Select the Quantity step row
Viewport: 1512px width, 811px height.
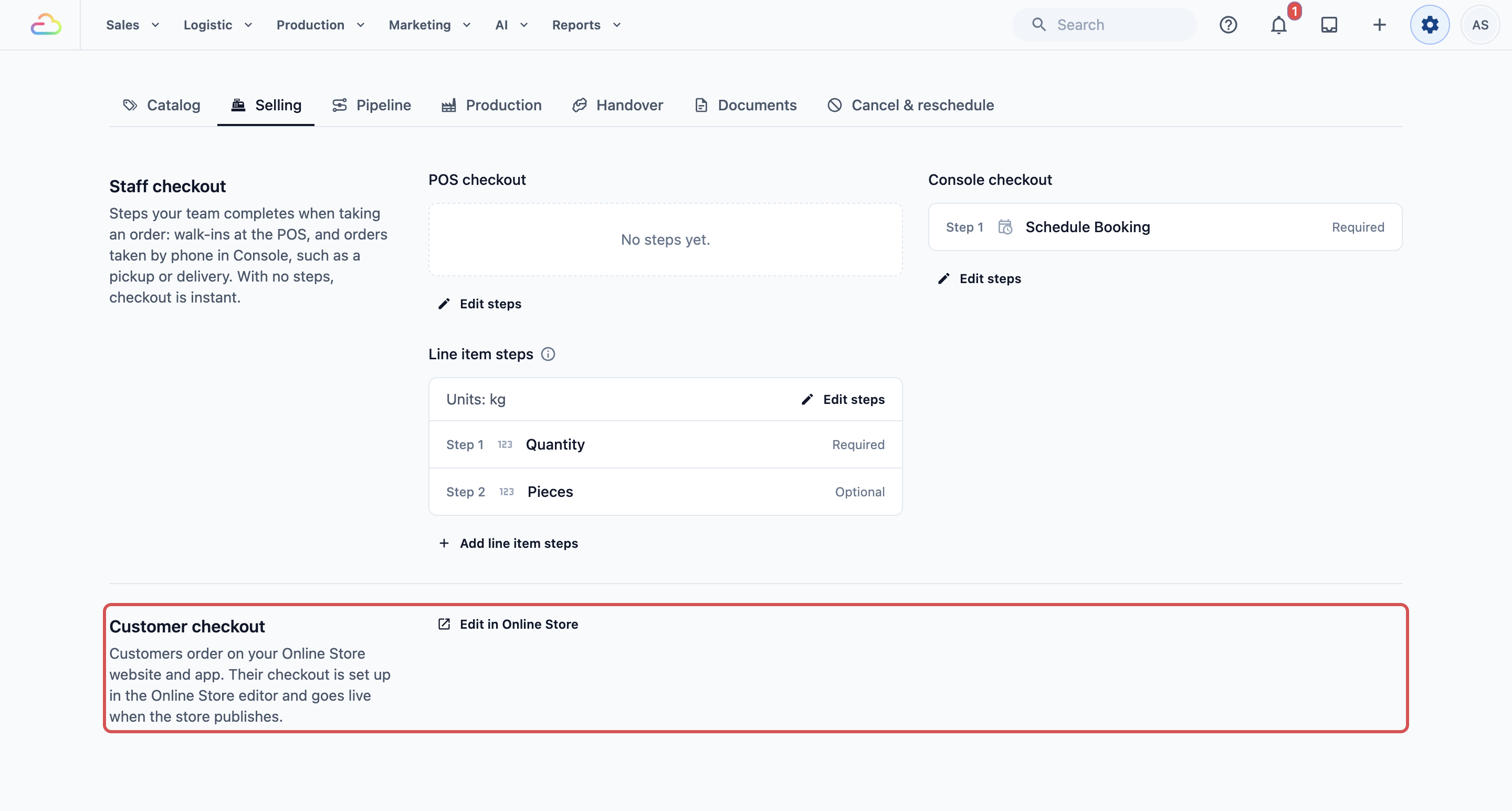click(665, 444)
